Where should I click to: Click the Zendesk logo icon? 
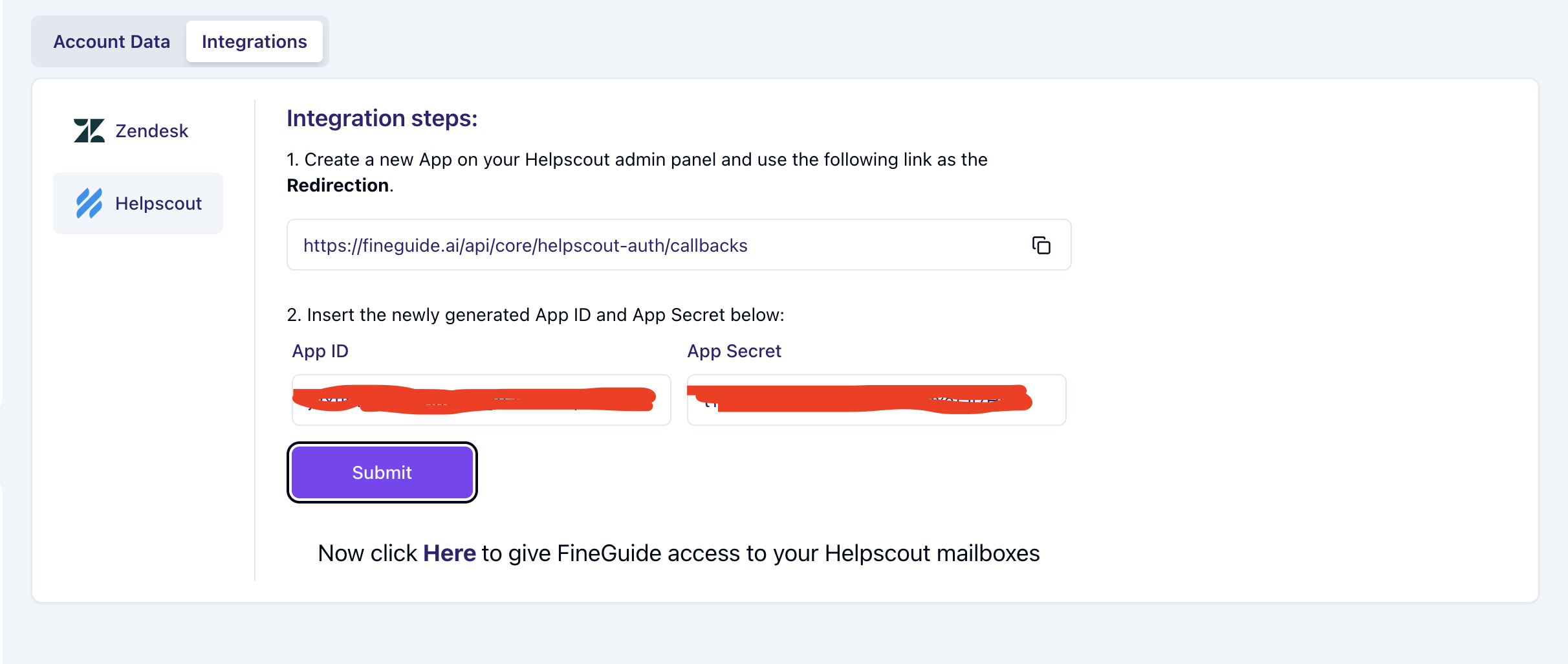click(89, 131)
